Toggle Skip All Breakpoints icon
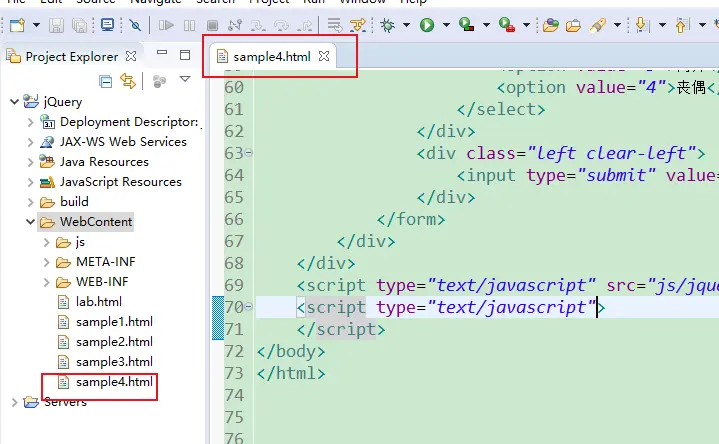 tap(135, 24)
